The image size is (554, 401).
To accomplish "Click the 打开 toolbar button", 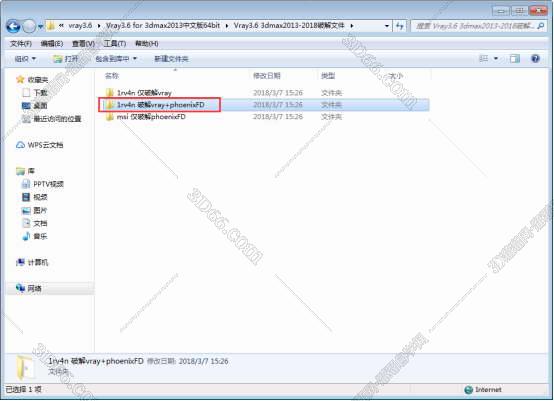I will [66, 59].
